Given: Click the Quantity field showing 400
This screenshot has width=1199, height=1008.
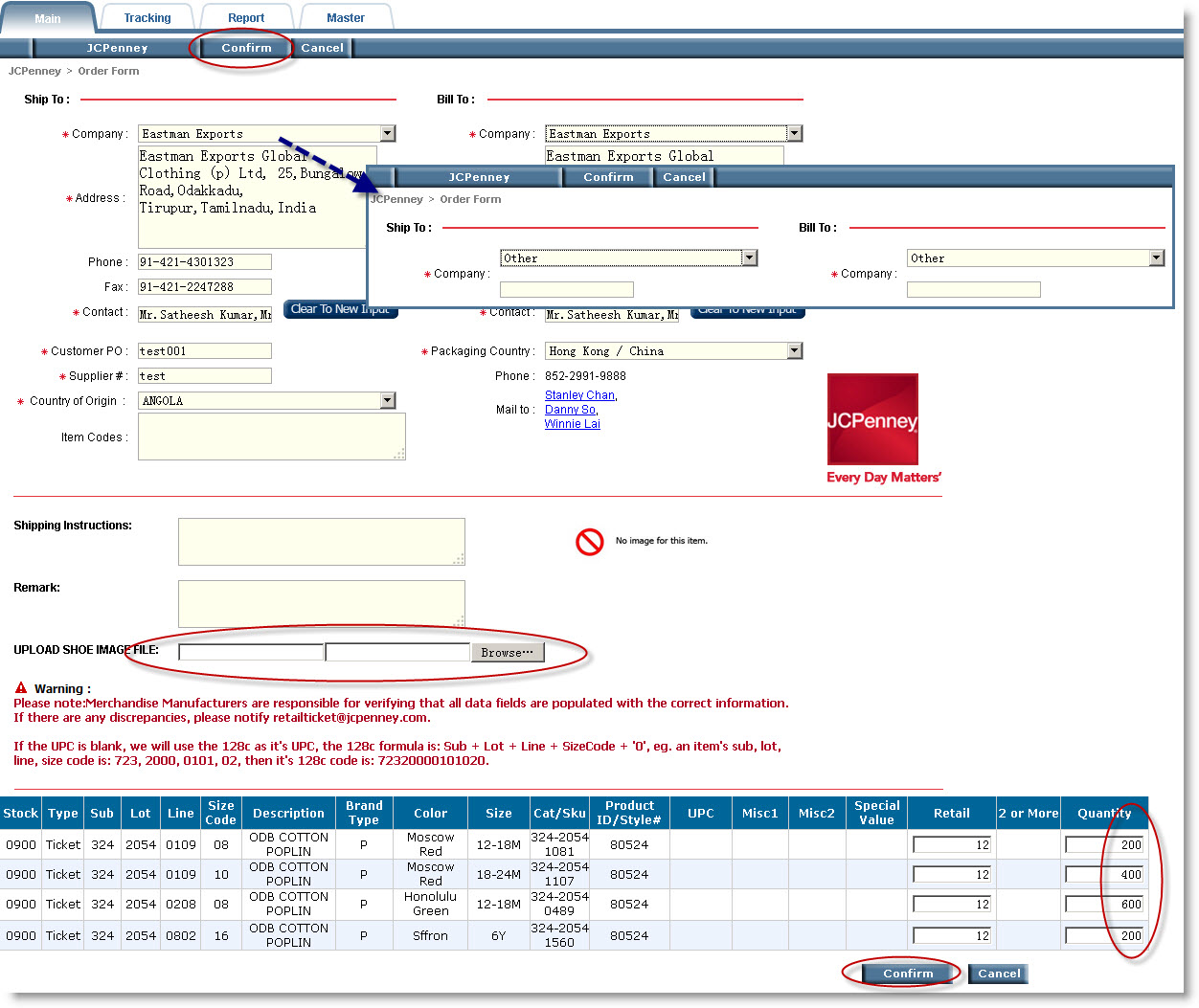Looking at the screenshot, I should 1104,875.
